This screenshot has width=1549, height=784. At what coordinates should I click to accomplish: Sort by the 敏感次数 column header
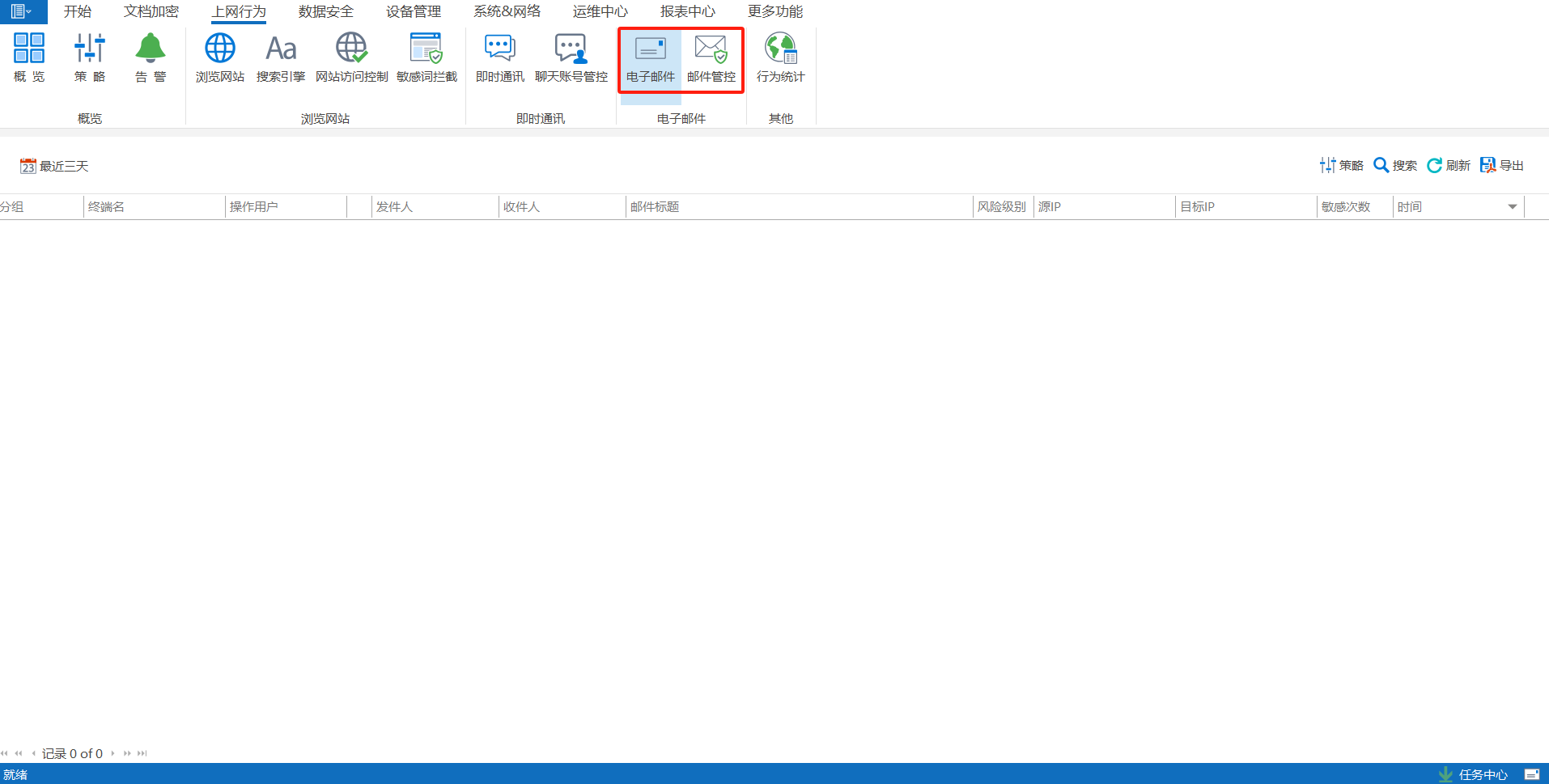pyautogui.click(x=1354, y=207)
